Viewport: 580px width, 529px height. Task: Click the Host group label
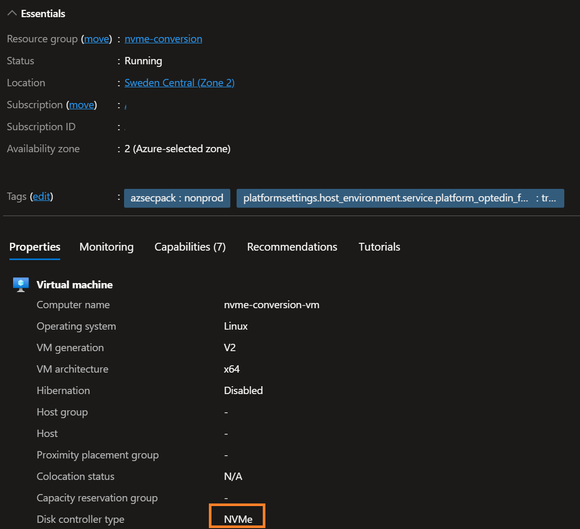(62, 412)
